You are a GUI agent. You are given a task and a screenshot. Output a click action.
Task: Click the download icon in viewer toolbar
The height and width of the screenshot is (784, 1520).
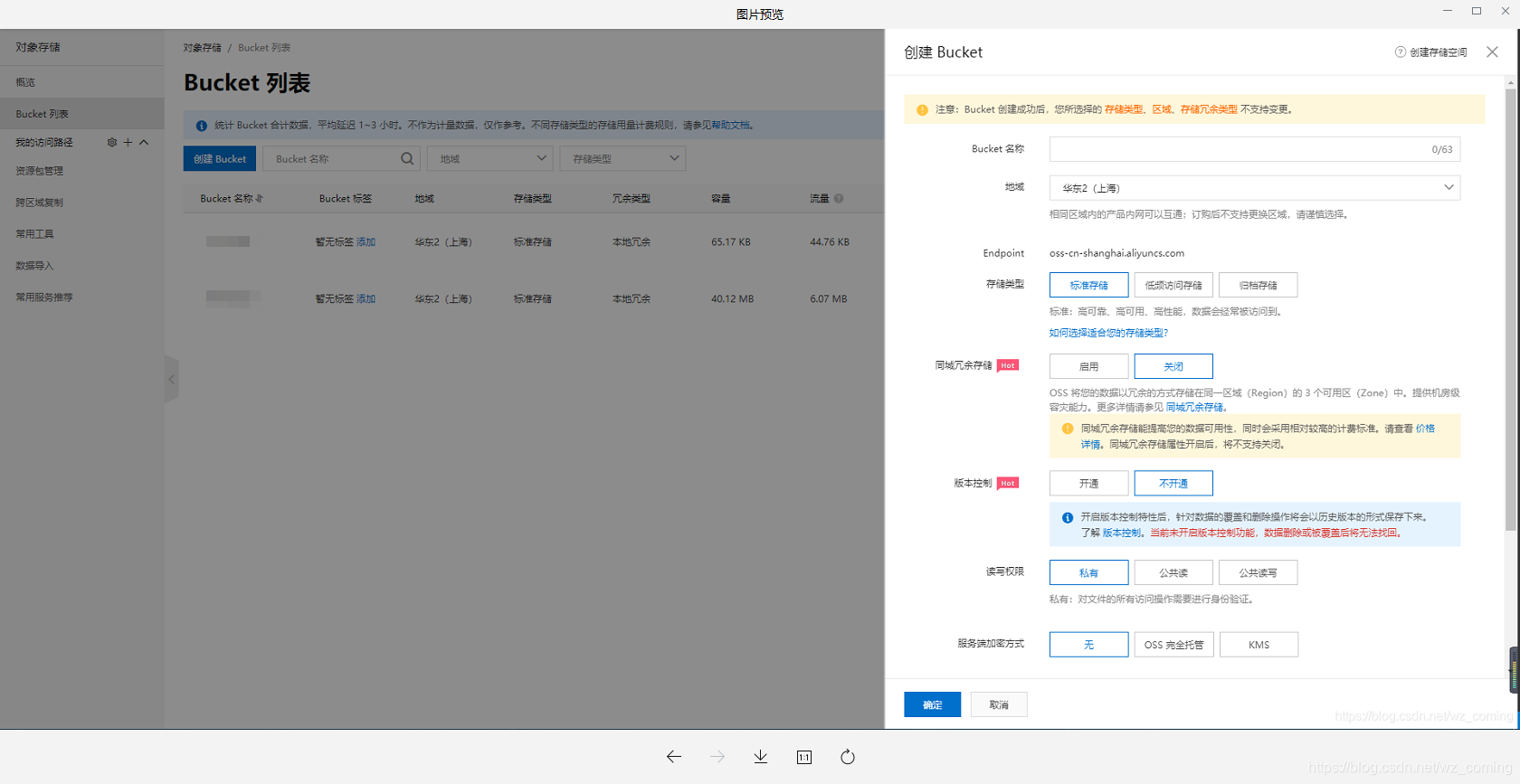click(761, 757)
